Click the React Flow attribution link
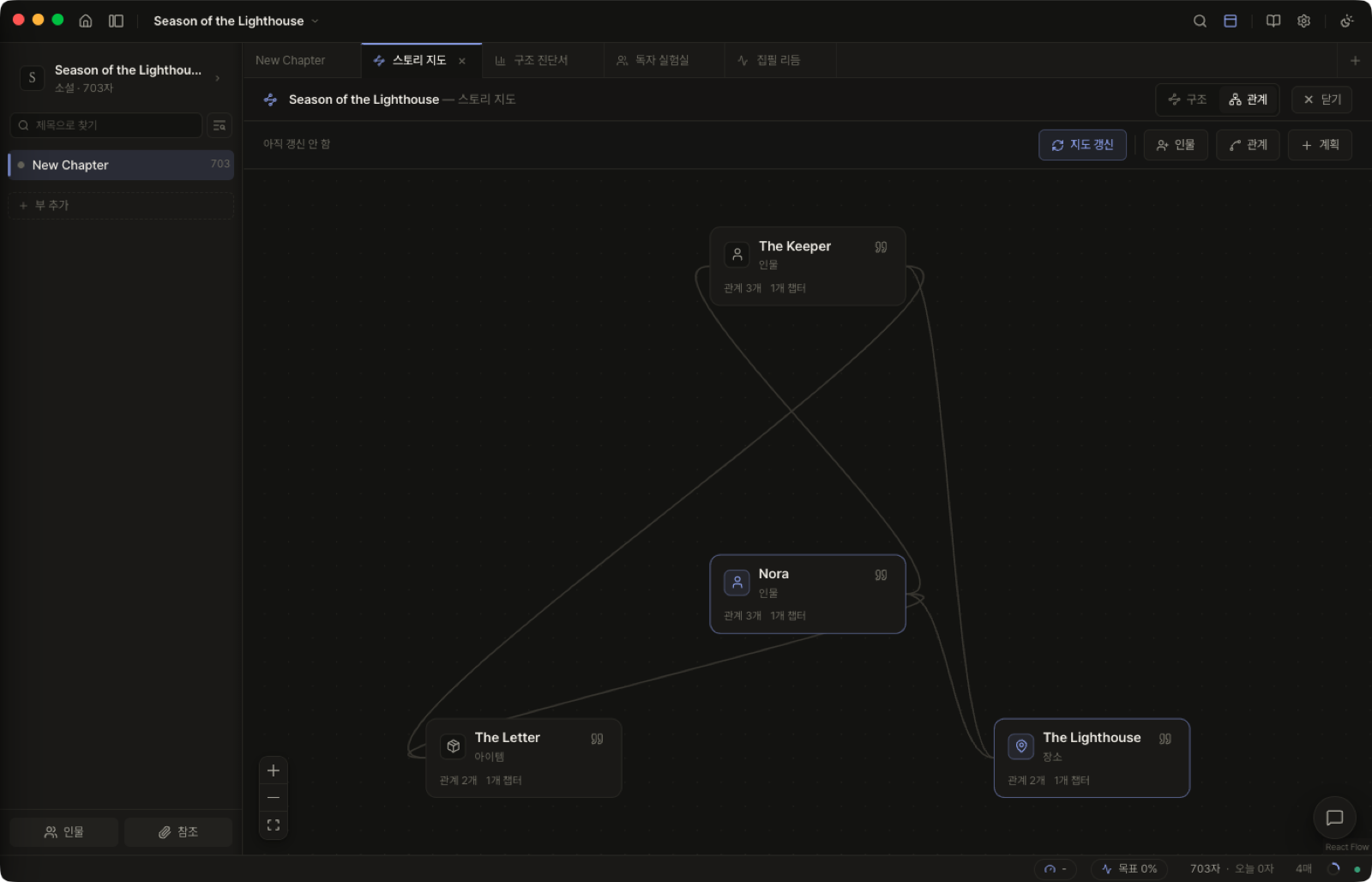Image resolution: width=1372 pixels, height=882 pixels. [1346, 848]
